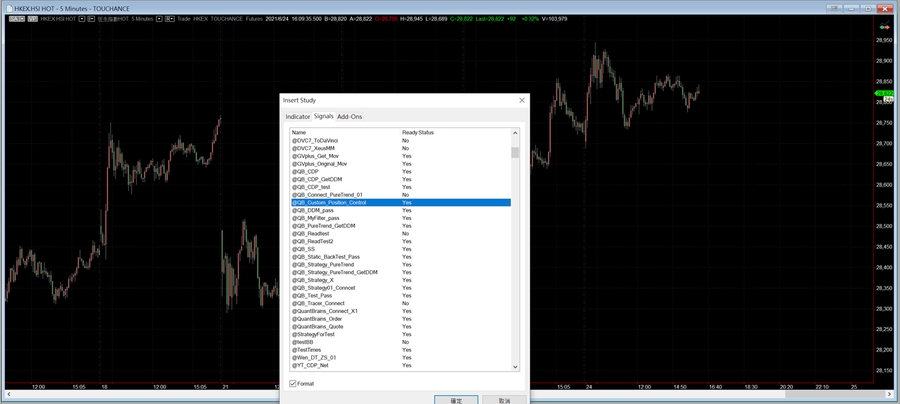
Task: Click the scroll up arrow in signals list
Action: tap(516, 133)
